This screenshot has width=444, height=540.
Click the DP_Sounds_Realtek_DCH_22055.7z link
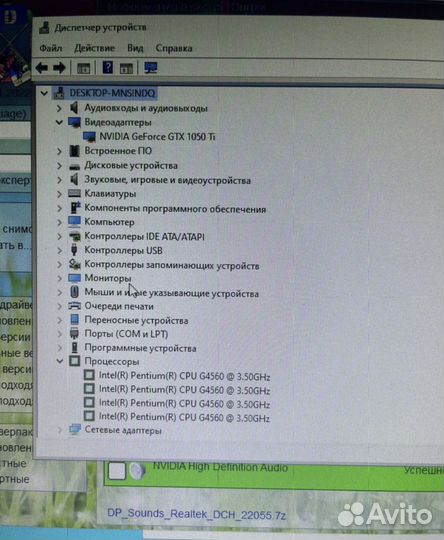[196, 515]
